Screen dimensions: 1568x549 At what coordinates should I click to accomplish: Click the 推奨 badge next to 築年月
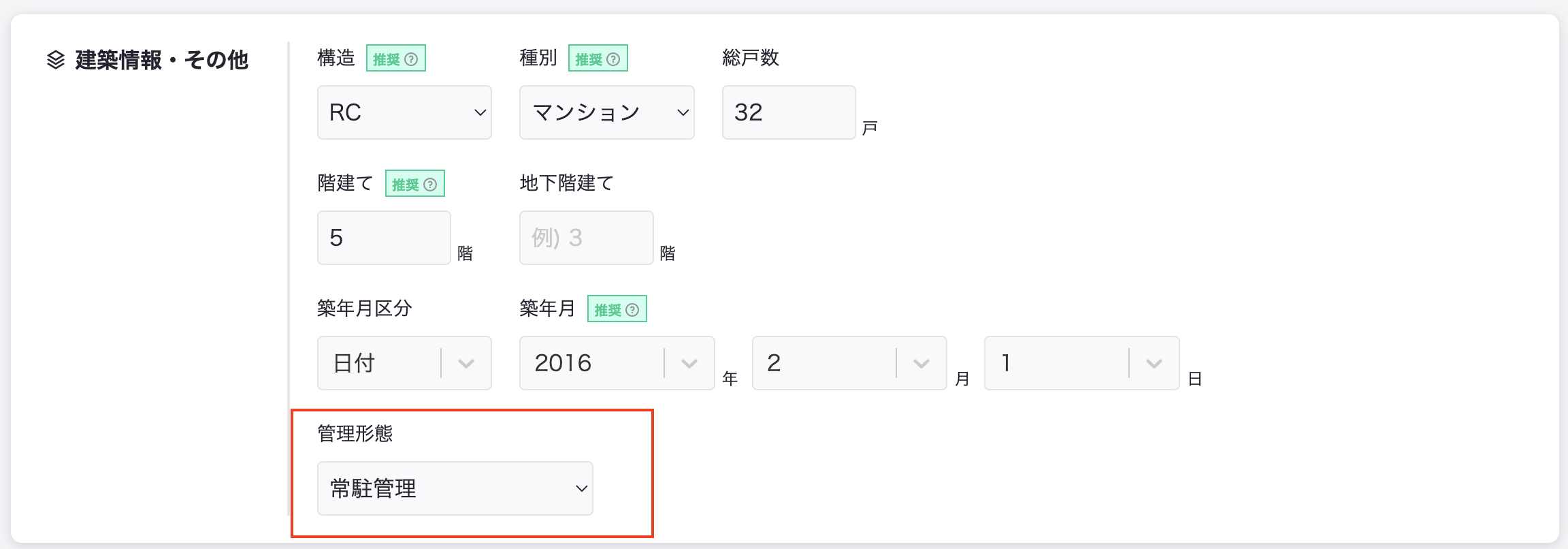(617, 309)
